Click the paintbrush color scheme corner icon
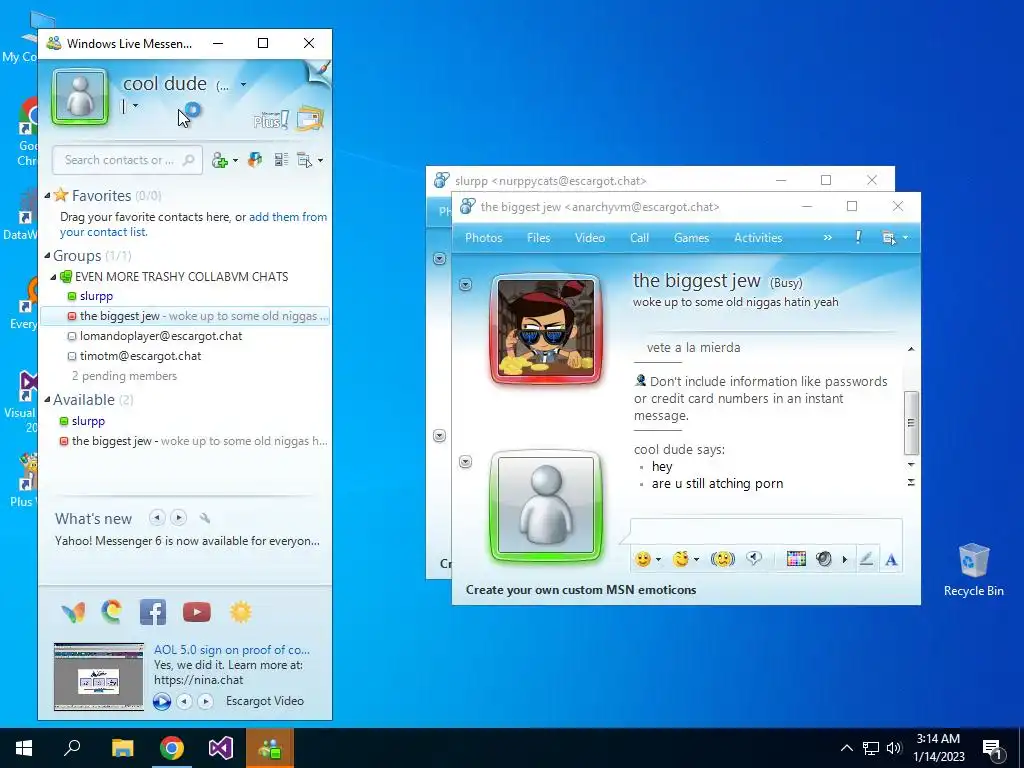 pyautogui.click(x=321, y=71)
